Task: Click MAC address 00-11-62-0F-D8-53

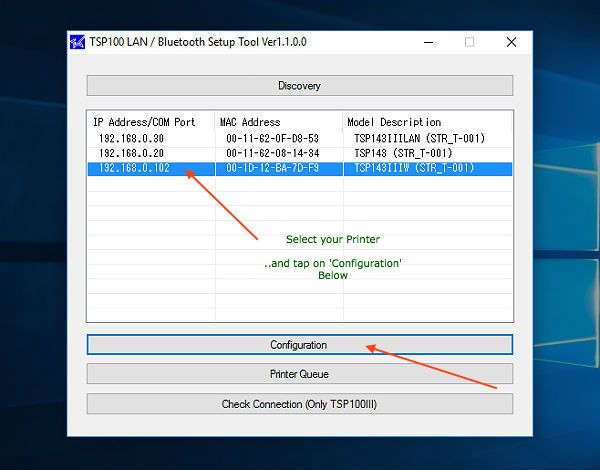Action: click(272, 139)
